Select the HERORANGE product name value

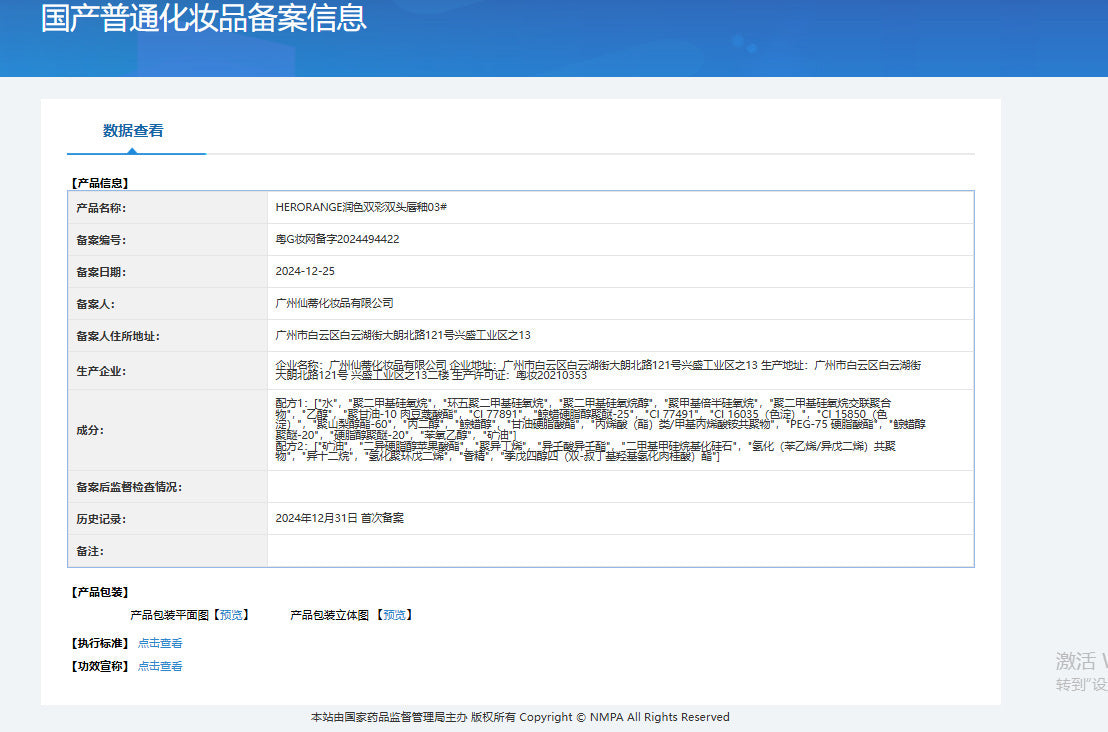click(360, 207)
